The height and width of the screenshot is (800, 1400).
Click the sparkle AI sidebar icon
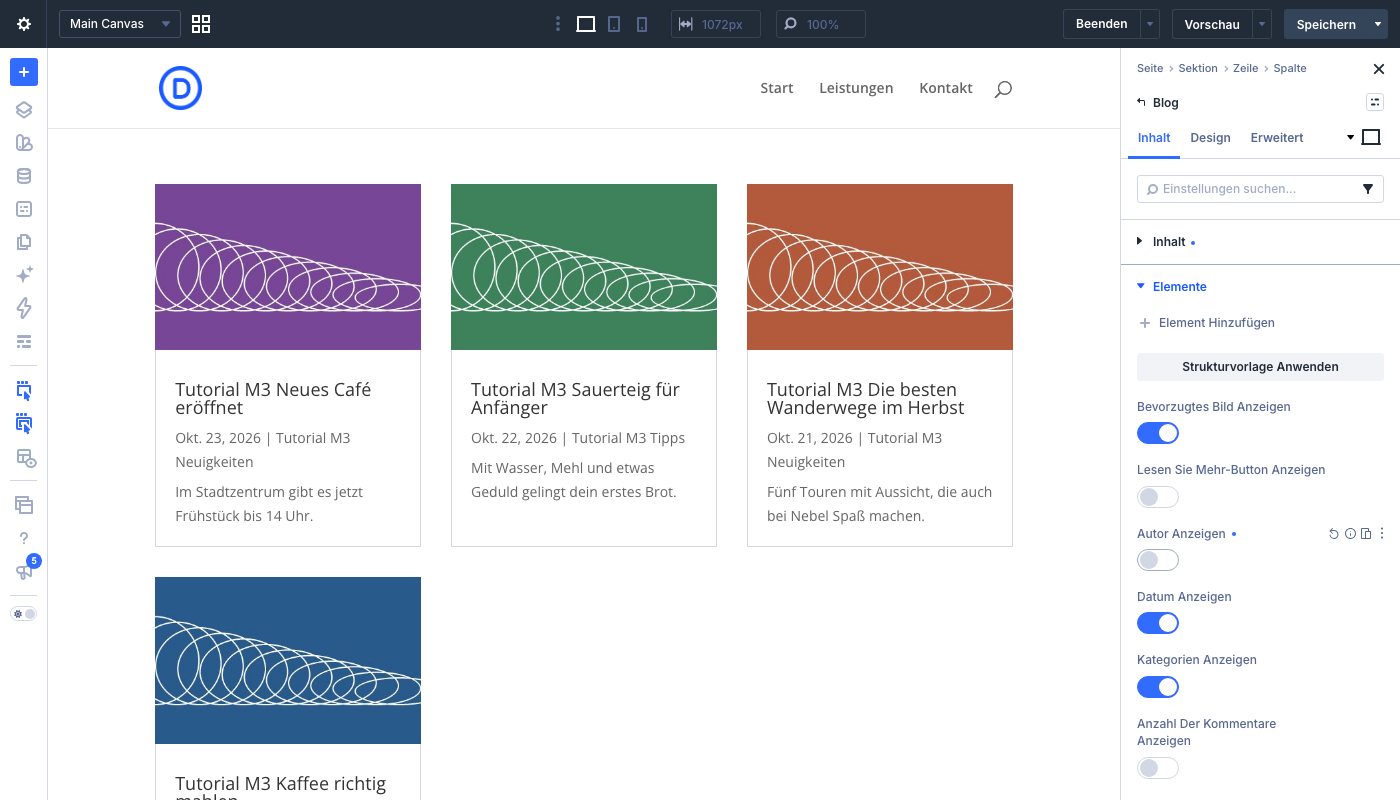pyautogui.click(x=24, y=274)
